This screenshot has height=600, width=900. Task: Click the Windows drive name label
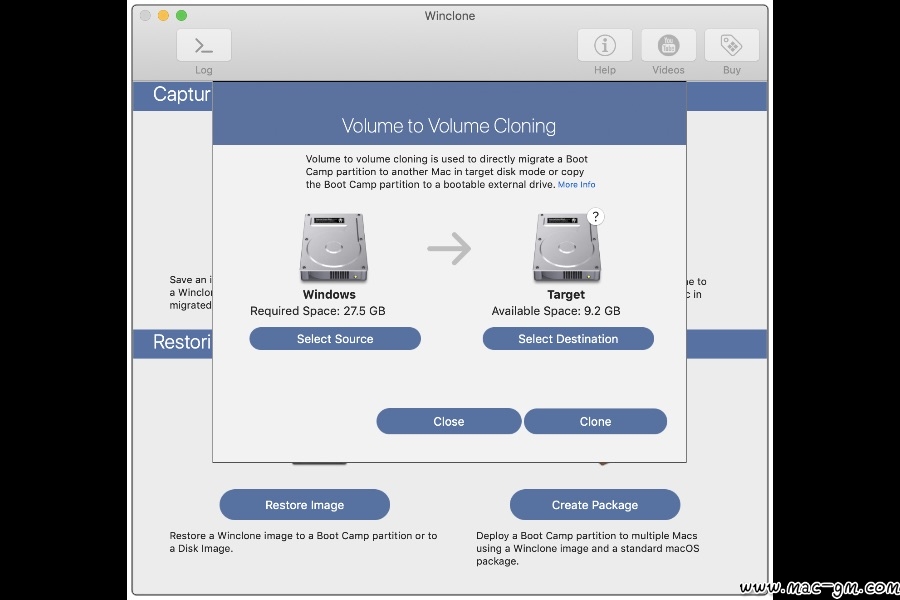click(329, 295)
